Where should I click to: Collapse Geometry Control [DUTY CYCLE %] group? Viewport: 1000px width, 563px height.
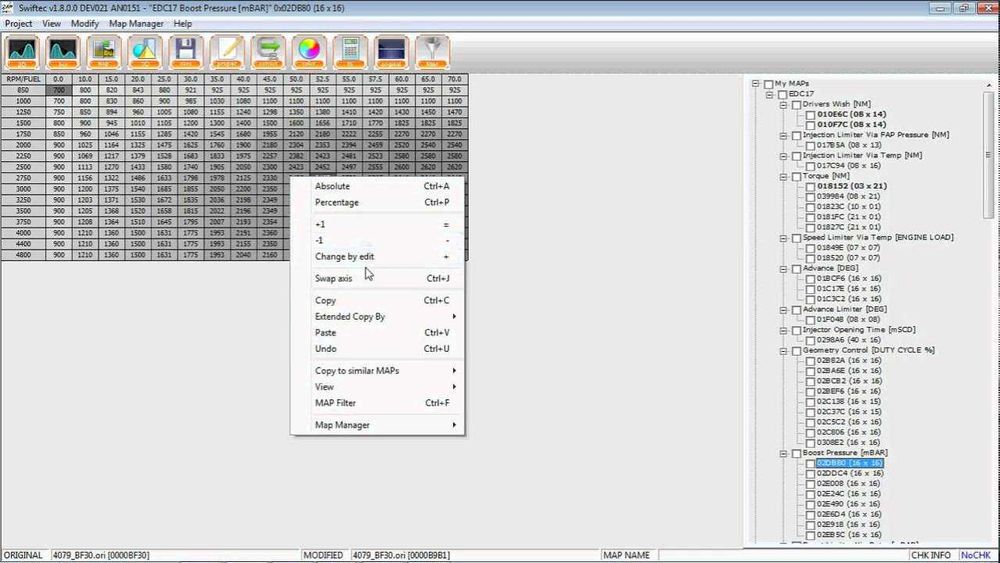pyautogui.click(x=784, y=351)
